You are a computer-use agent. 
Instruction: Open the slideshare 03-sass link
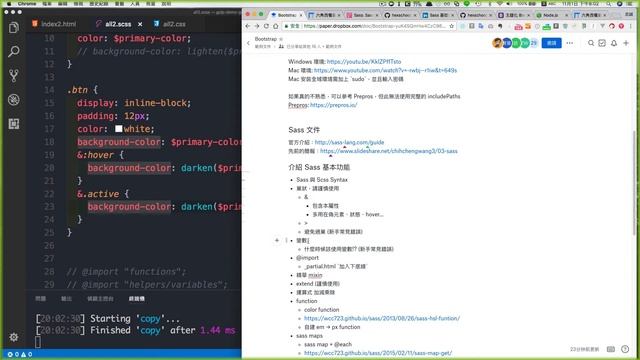(x=389, y=151)
